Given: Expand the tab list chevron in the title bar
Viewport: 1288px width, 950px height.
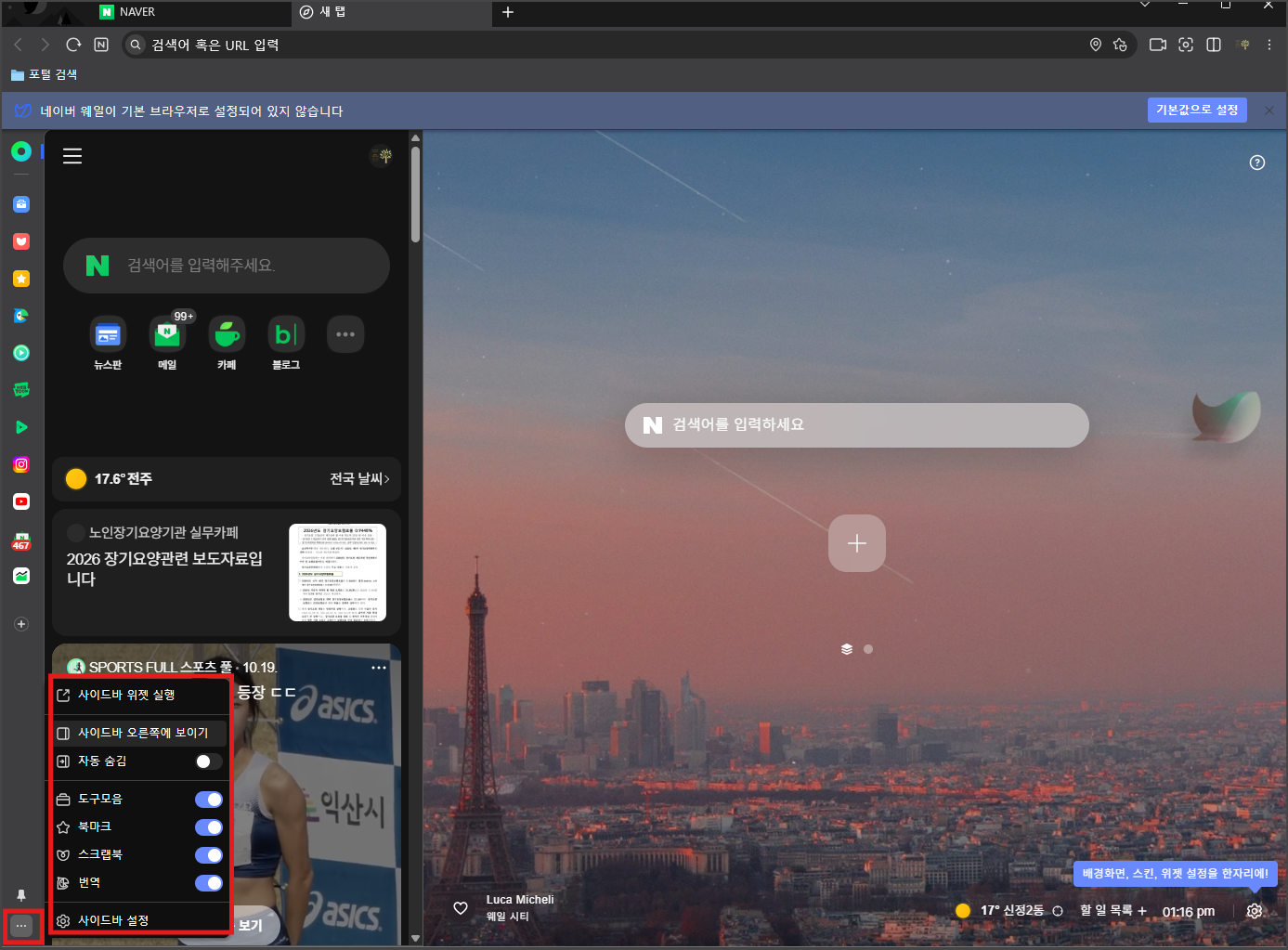Looking at the screenshot, I should (x=1145, y=6).
